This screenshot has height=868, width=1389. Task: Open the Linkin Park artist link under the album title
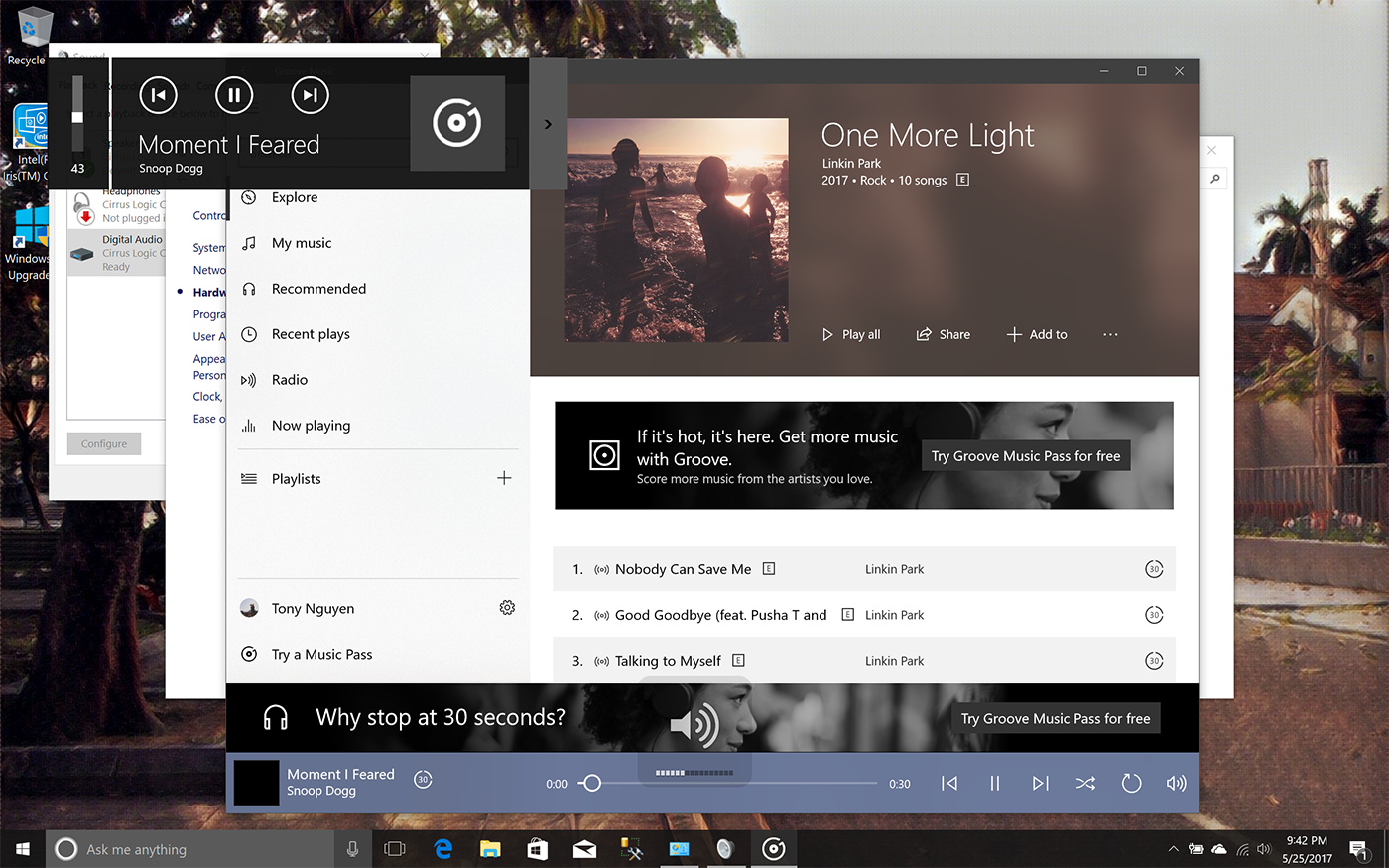click(851, 164)
